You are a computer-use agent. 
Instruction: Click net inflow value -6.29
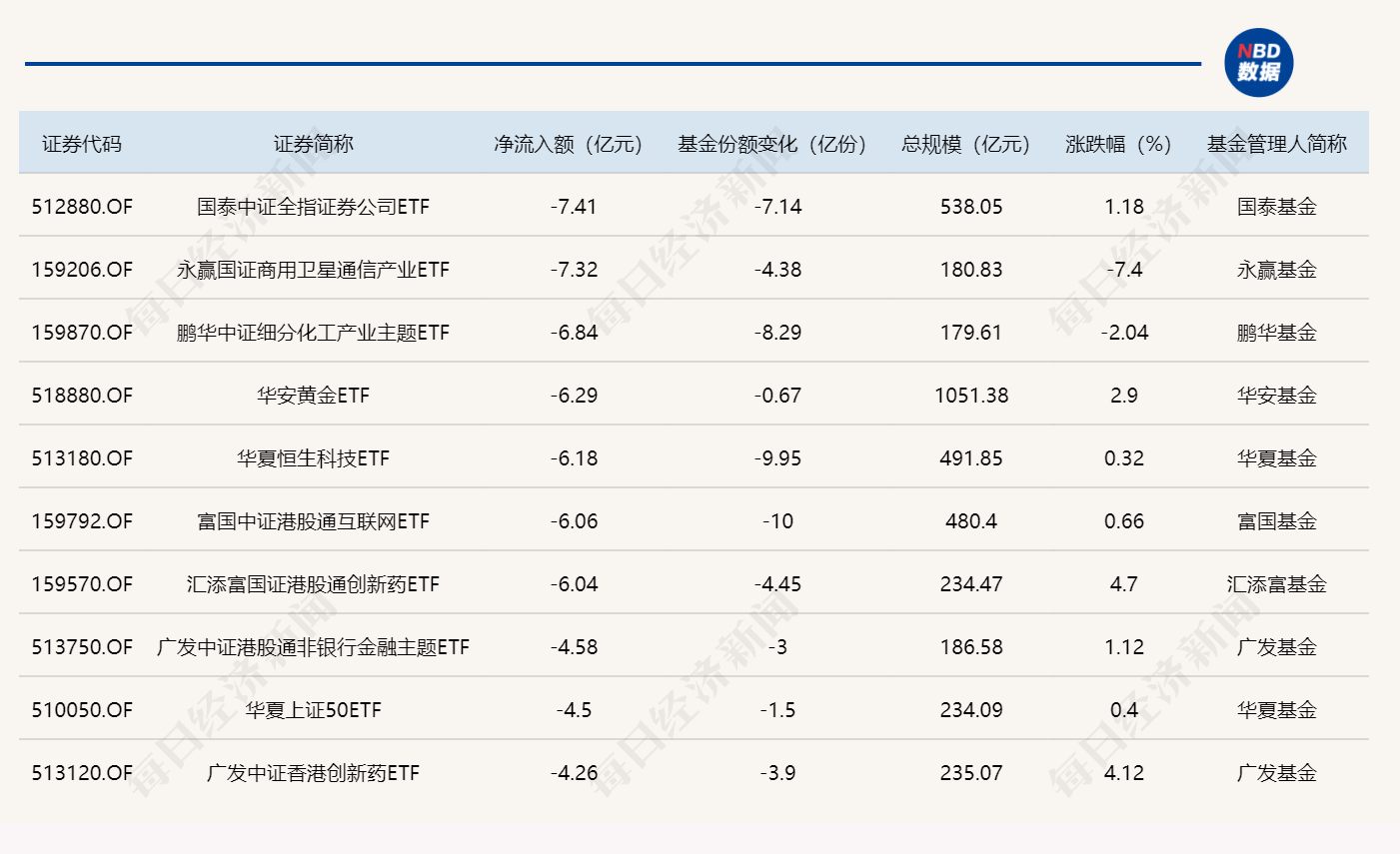click(x=574, y=396)
